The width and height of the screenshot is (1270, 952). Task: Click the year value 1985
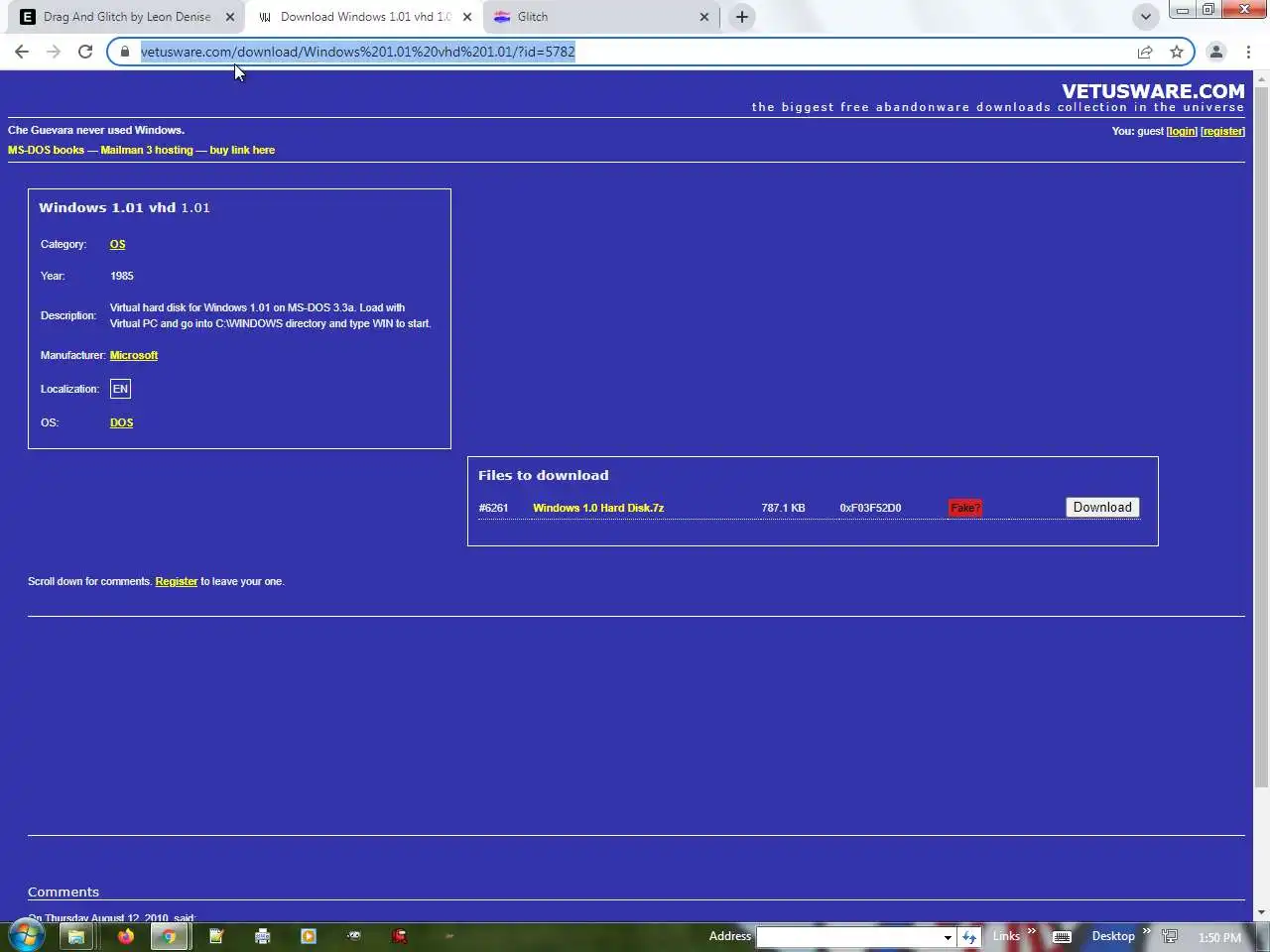coord(122,276)
